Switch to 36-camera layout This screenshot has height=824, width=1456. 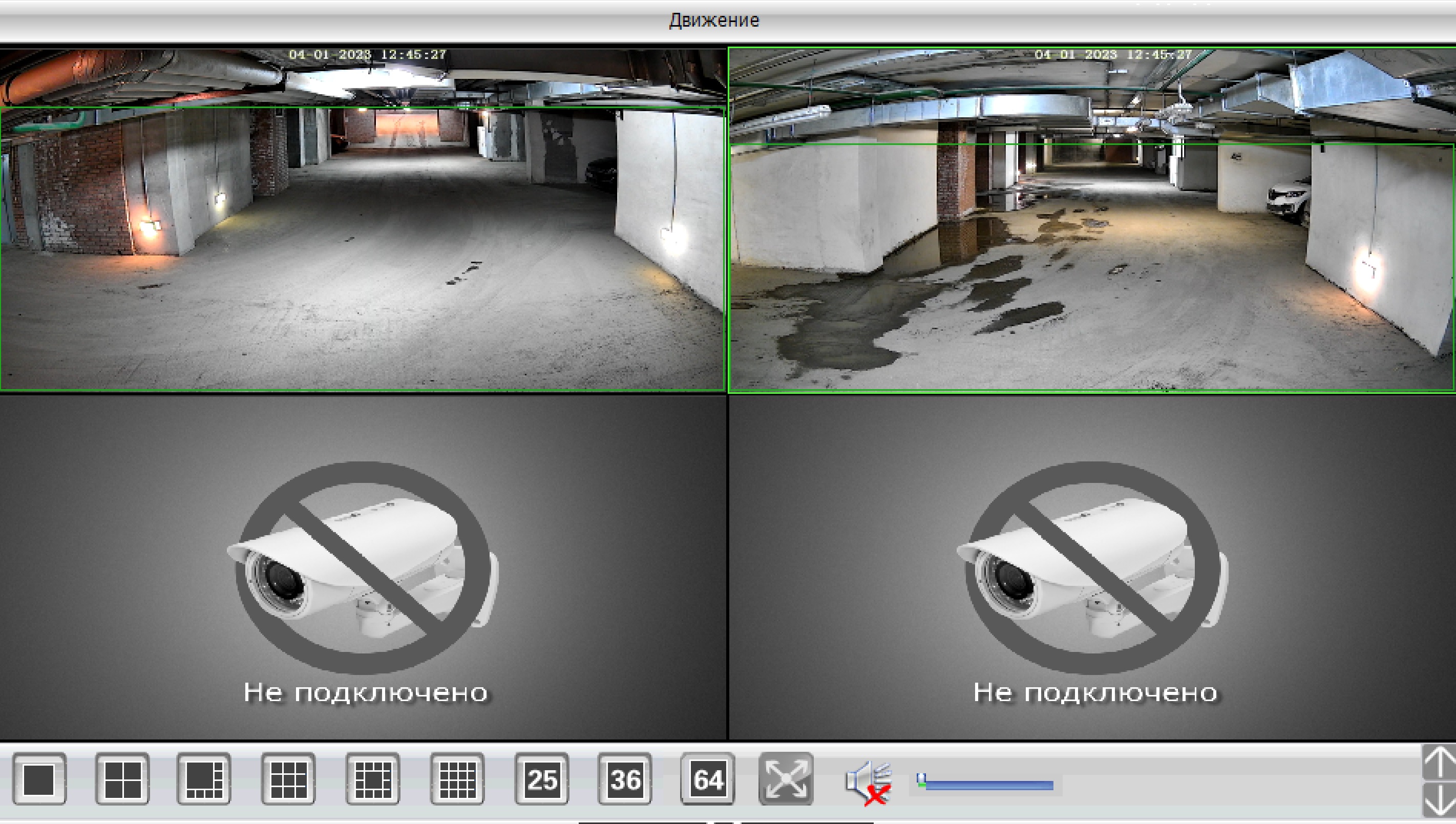pos(625,779)
